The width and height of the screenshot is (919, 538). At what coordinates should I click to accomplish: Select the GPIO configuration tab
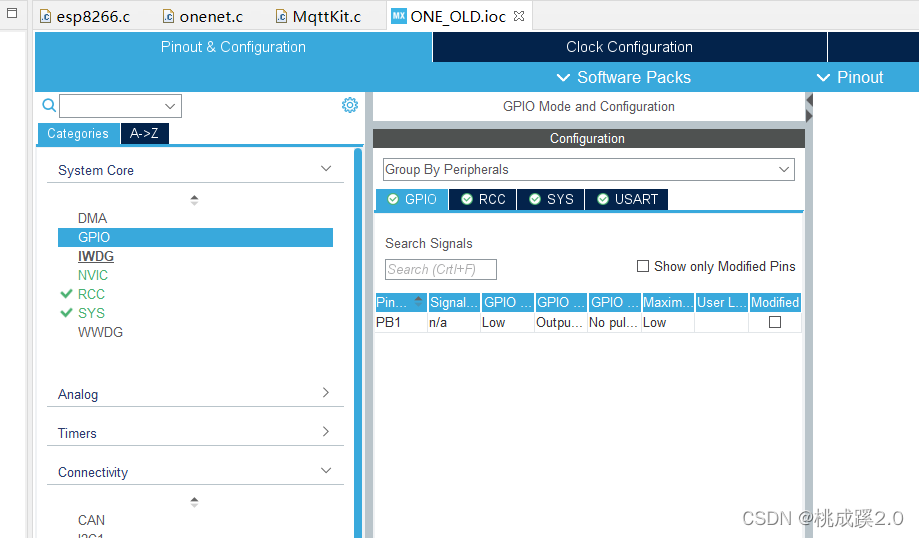pos(412,199)
